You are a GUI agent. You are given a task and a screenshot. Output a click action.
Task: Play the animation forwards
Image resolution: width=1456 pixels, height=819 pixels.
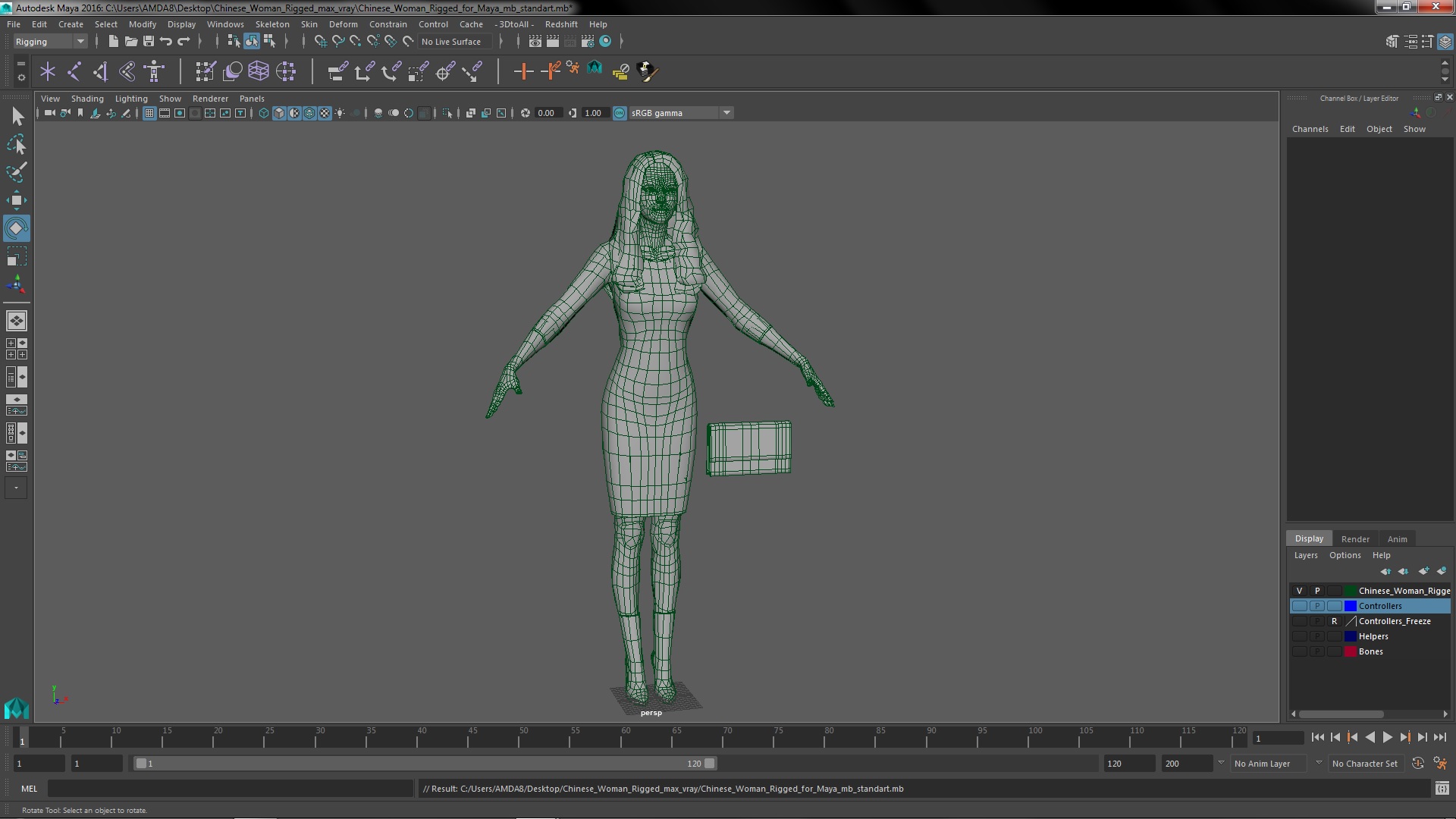tap(1387, 737)
